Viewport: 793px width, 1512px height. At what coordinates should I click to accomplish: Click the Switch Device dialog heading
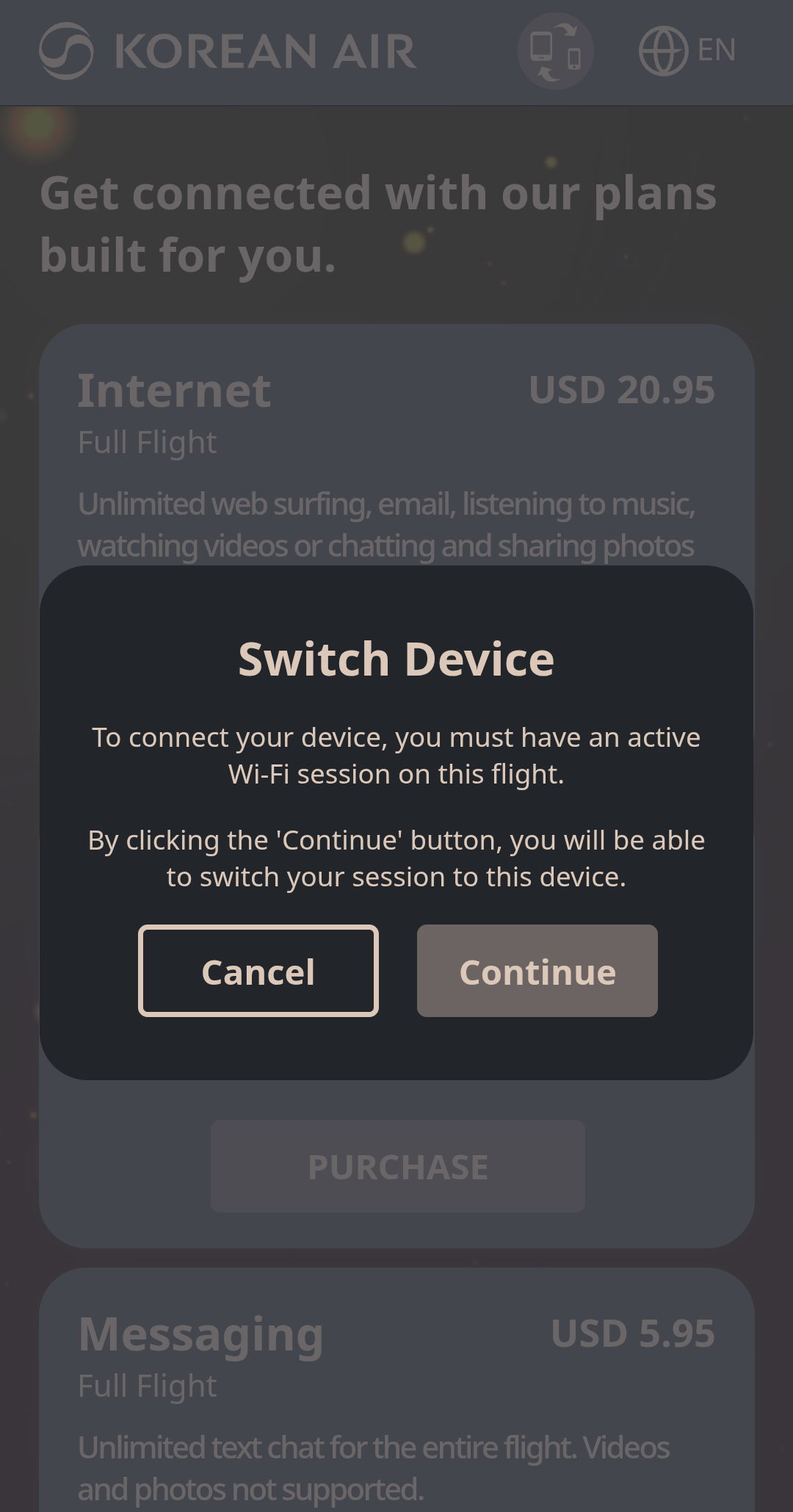(x=396, y=659)
